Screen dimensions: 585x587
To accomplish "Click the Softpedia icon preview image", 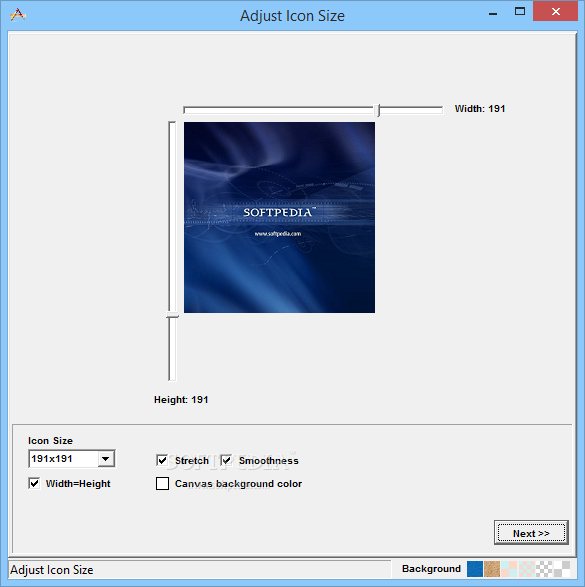I will click(x=279, y=218).
